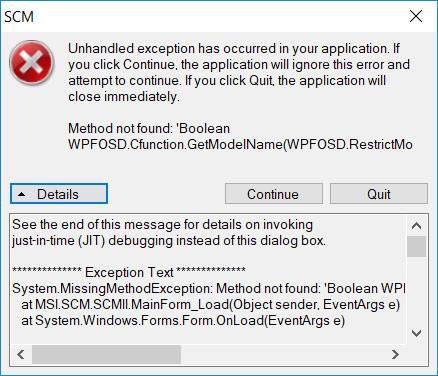Viewport: 438px width, 376px height.
Task: Close the SCM dialog window
Action: tap(416, 16)
